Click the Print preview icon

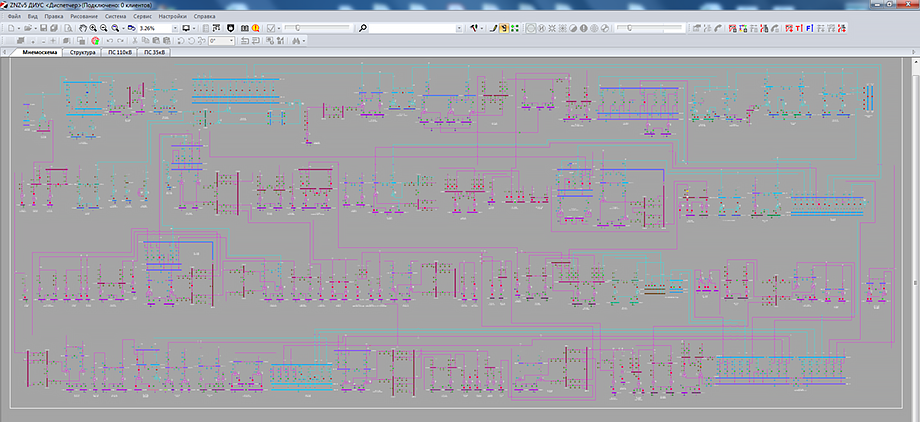pos(68,28)
